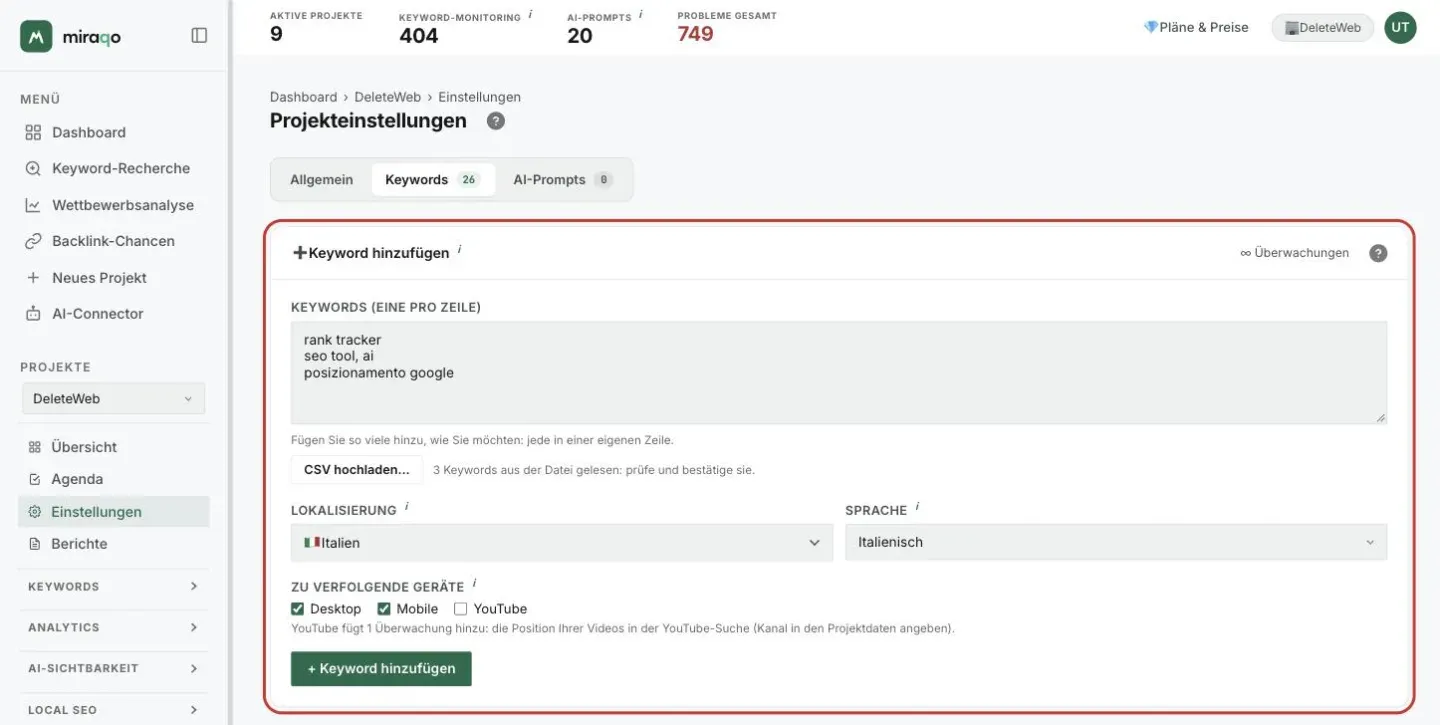Click the info icon beside Sprache label
This screenshot has height=725, width=1440.
coord(917,507)
